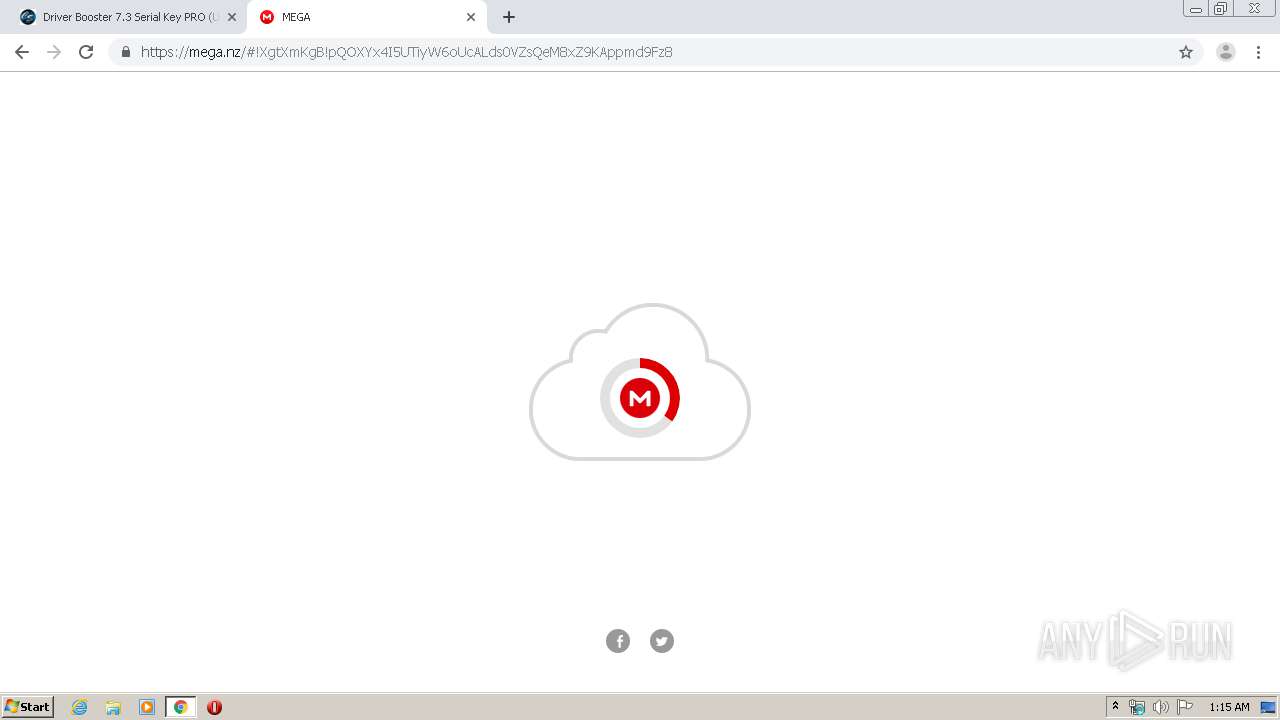Bookmark this page with the star

pos(1186,52)
